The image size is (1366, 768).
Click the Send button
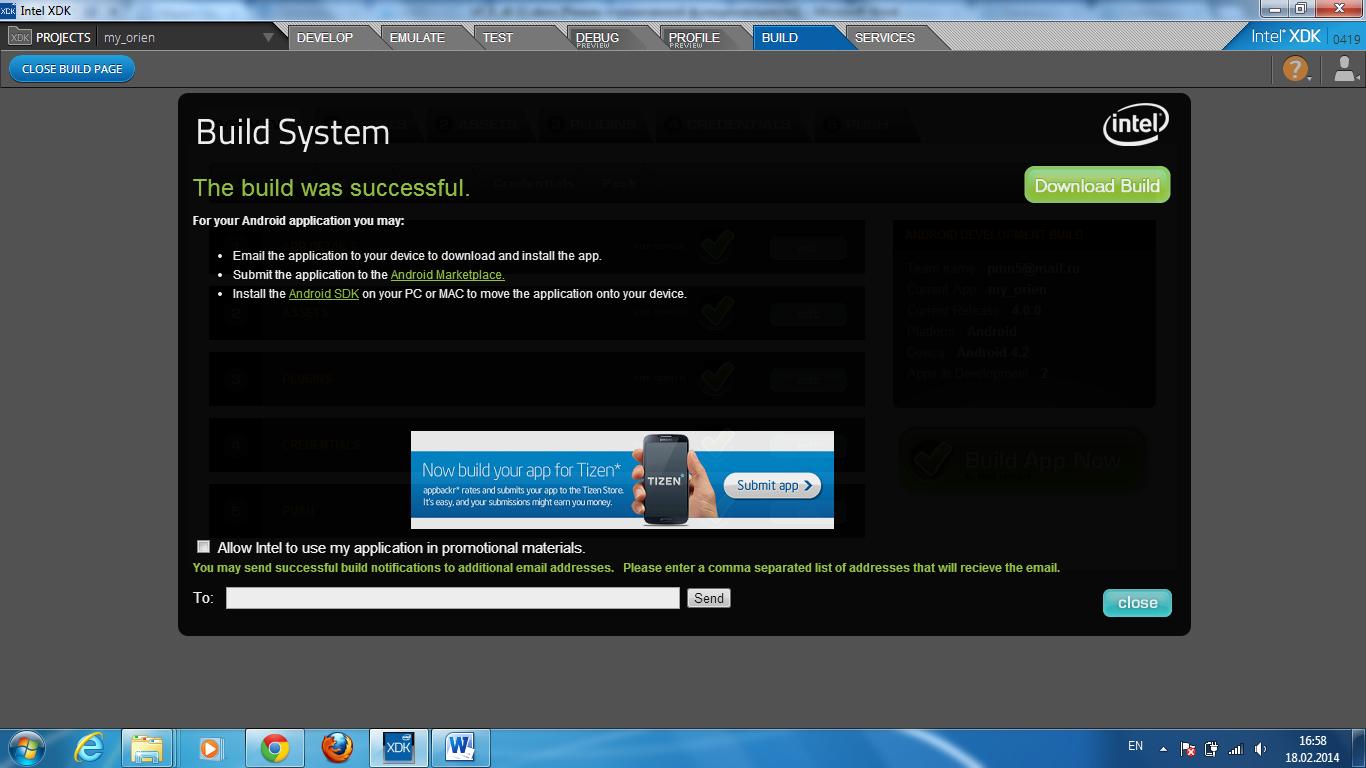pos(709,598)
